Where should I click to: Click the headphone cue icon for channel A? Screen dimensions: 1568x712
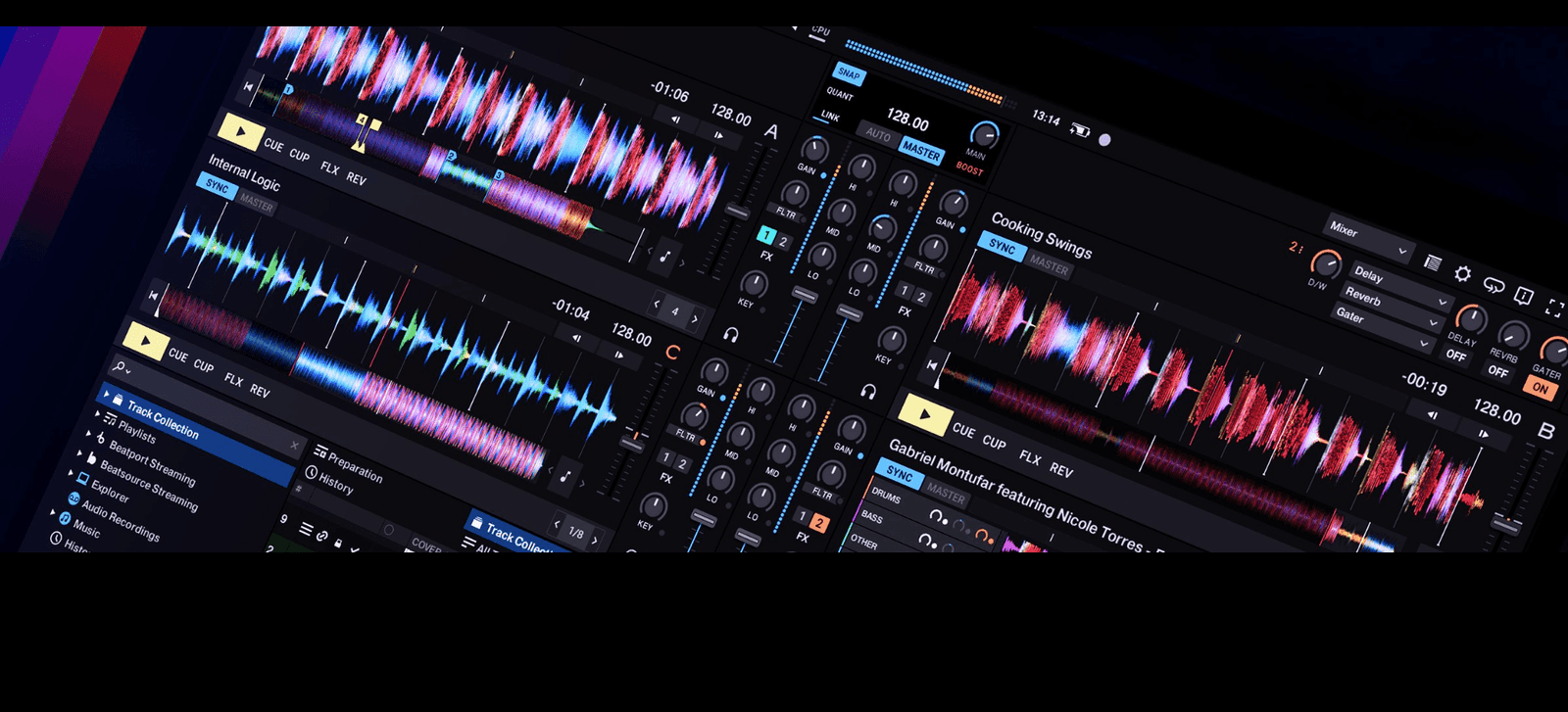(x=730, y=335)
